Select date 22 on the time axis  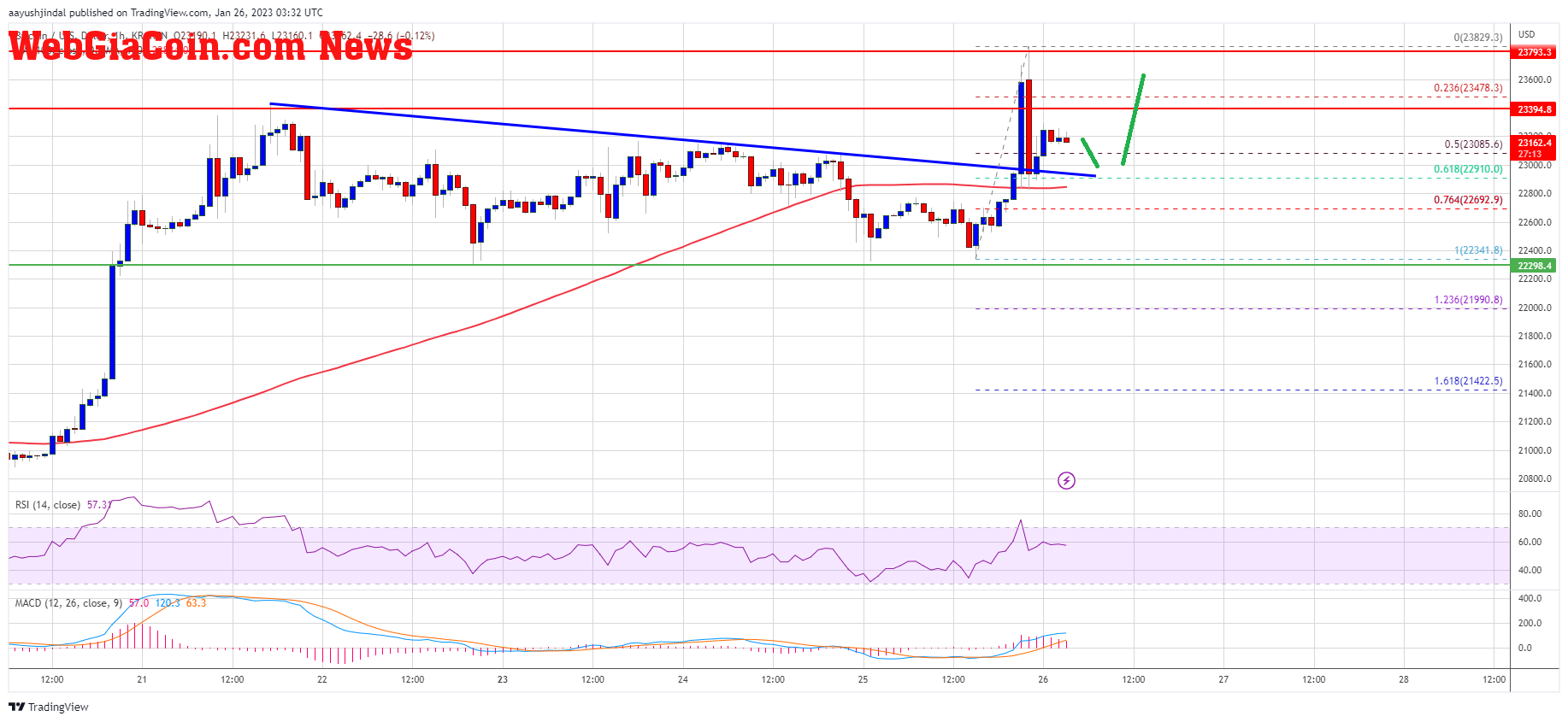(x=322, y=679)
